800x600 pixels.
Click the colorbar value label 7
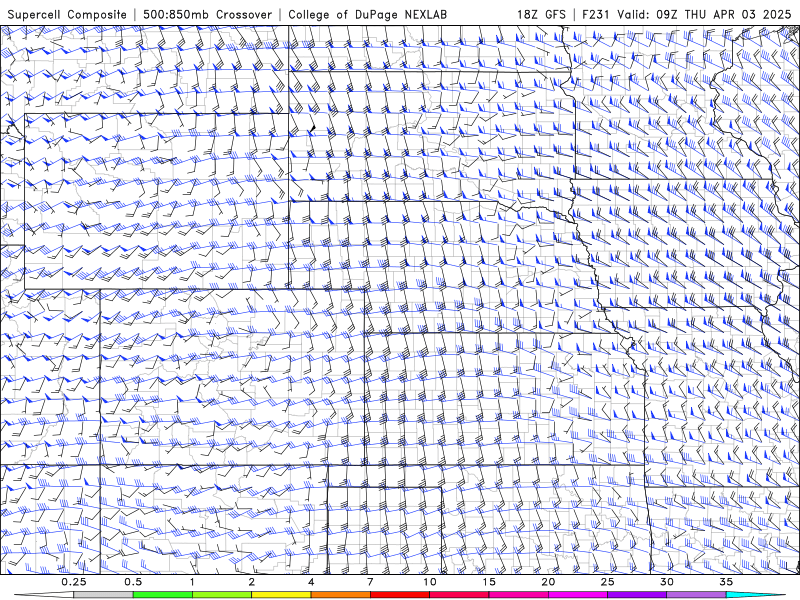(x=370, y=582)
